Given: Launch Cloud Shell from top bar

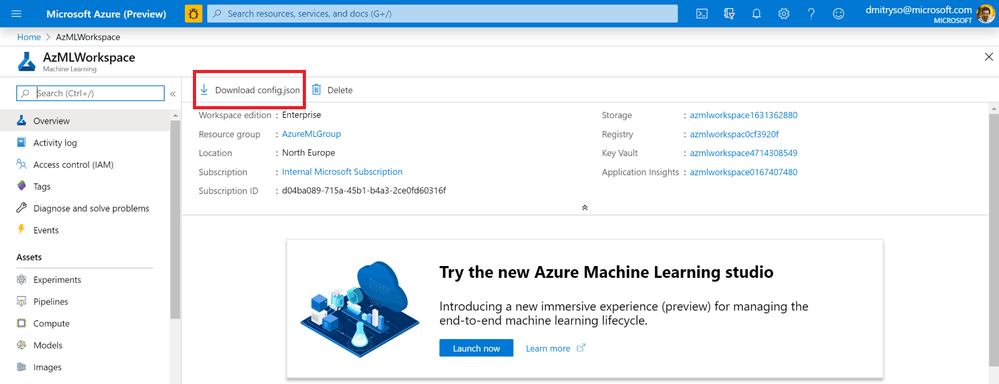Looking at the screenshot, I should [702, 13].
